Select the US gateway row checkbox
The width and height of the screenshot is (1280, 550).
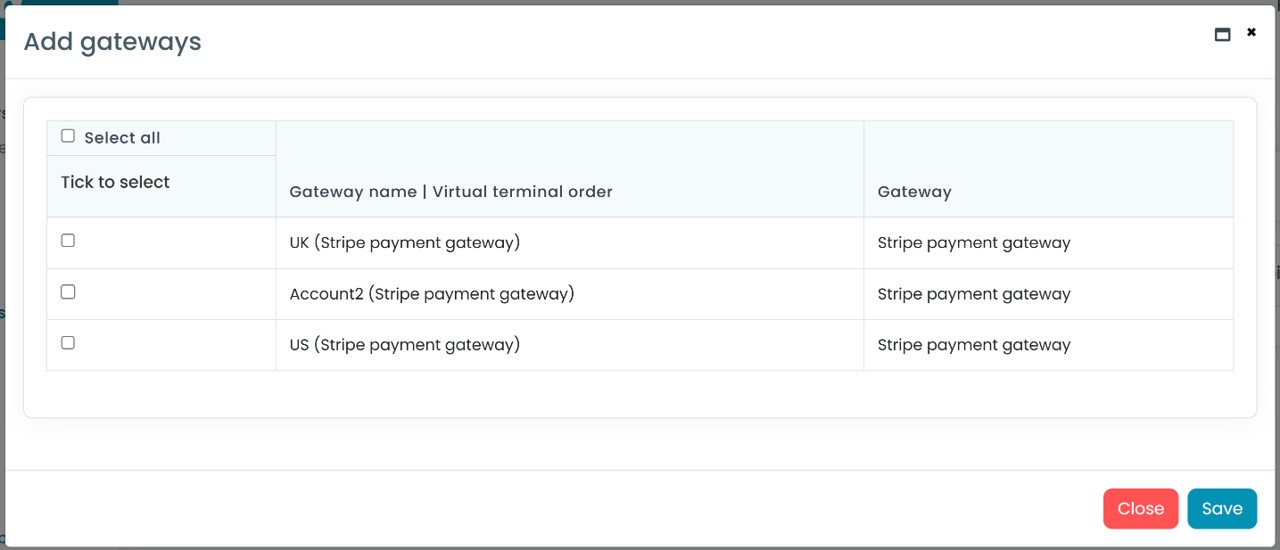pos(68,342)
